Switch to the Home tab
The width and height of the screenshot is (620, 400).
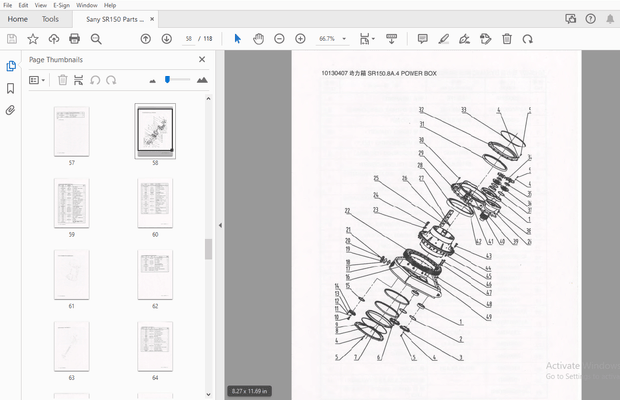click(17, 19)
